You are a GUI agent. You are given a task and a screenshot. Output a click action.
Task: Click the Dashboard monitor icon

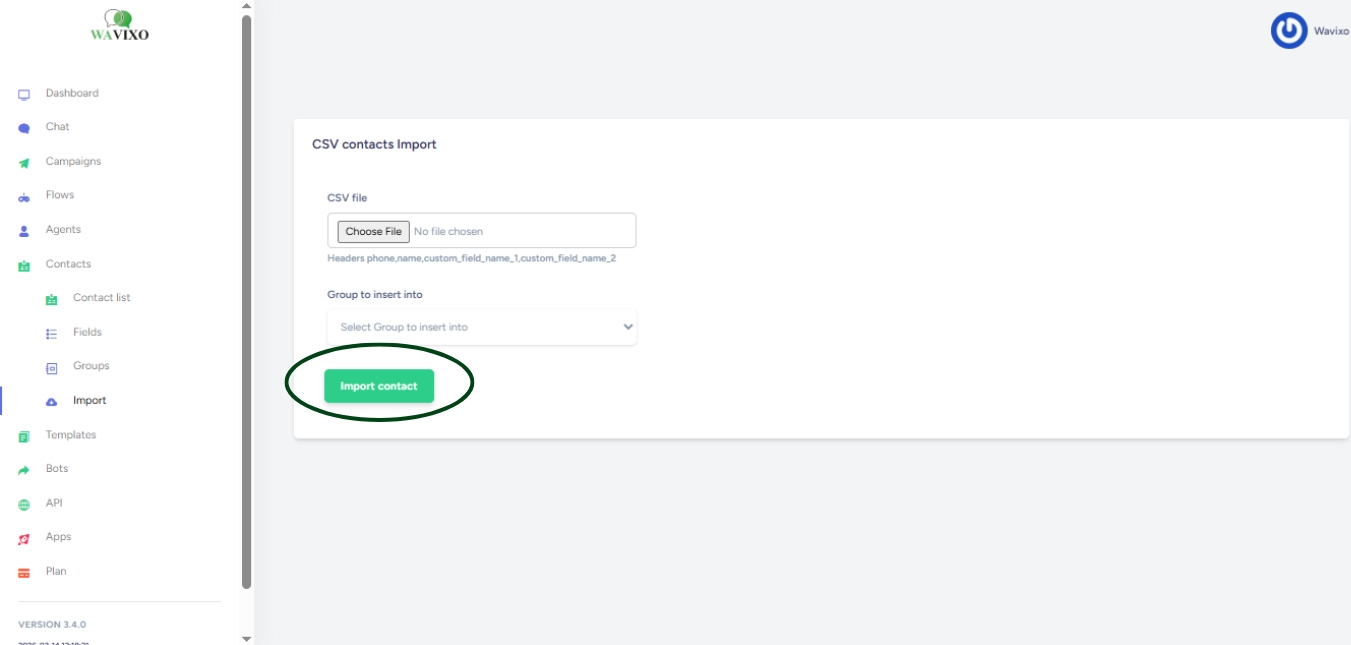pos(24,95)
